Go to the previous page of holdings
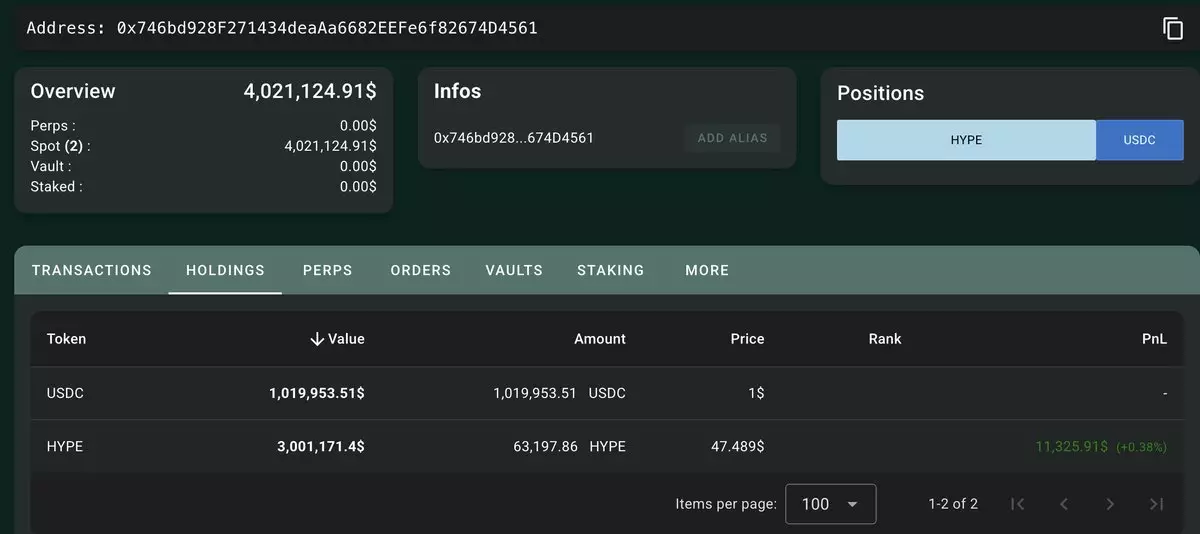Screen dimensions: 1200x534 [x=1064, y=504]
